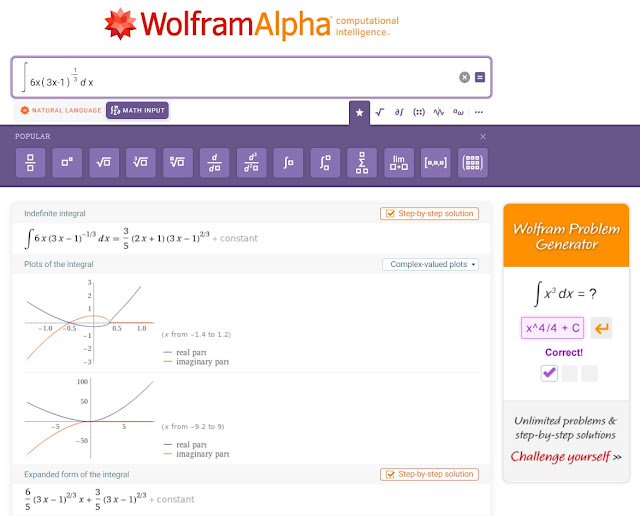
Task: Submit the answer with the orange return arrow
Action: 602,328
